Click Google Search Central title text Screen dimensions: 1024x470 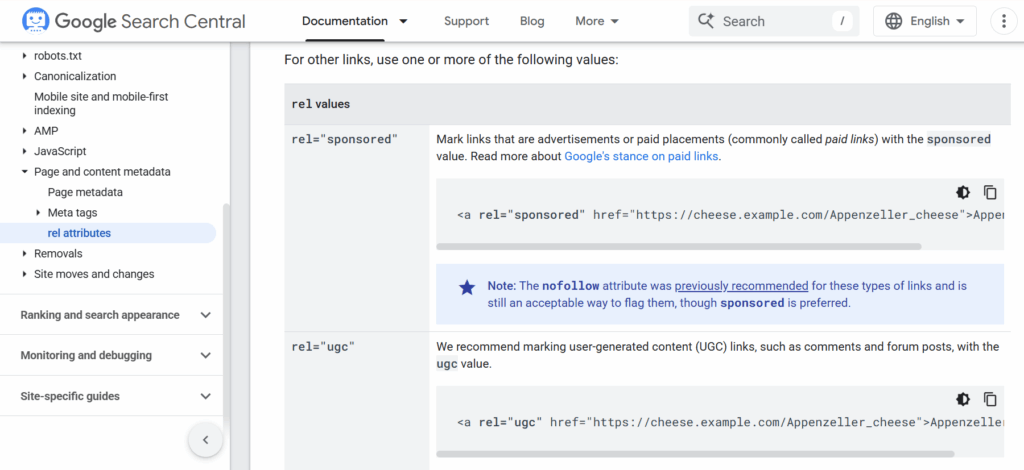(150, 21)
